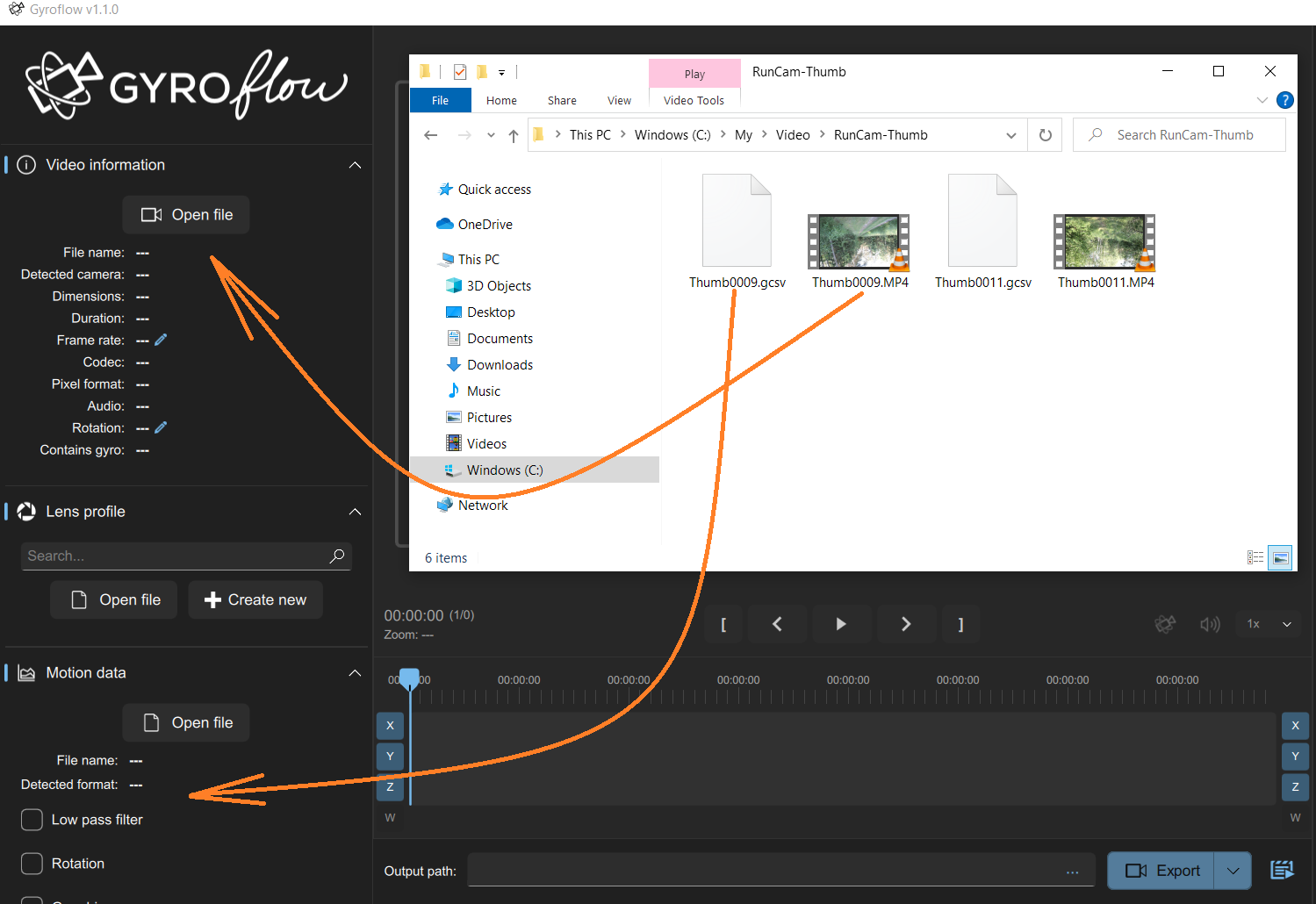Toggle the left Z axis gyro chart button
The image size is (1316, 904).
(390, 787)
